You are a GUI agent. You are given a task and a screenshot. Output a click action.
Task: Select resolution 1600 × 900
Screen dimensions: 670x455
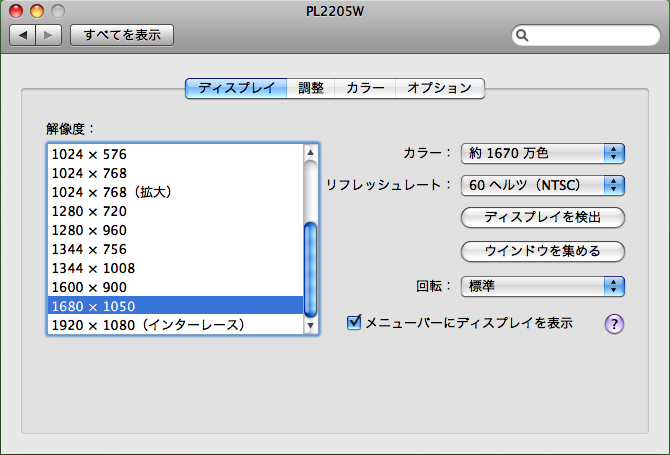click(175, 287)
